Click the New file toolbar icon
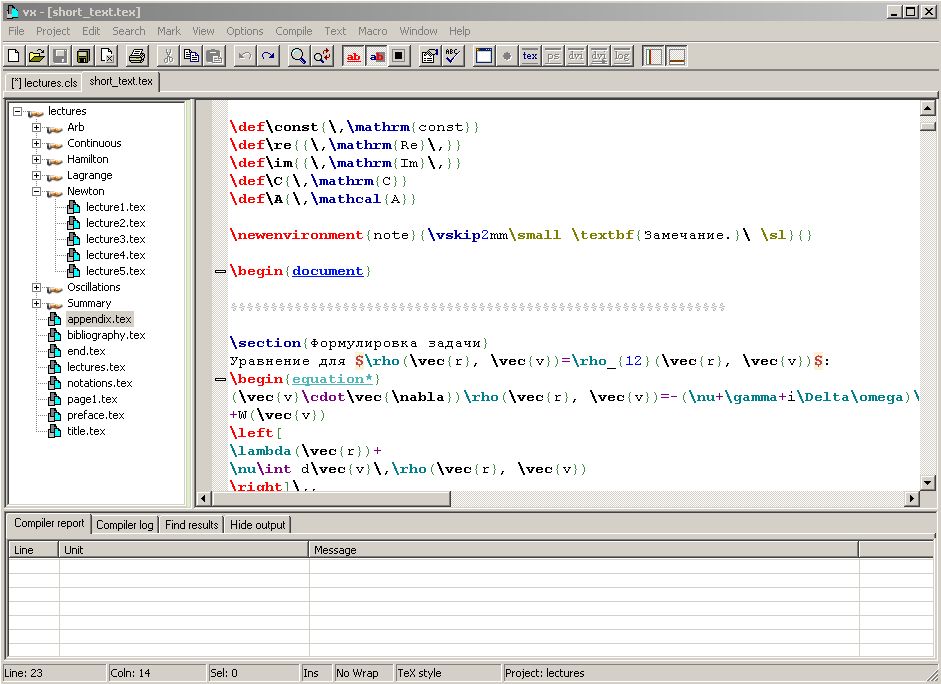The width and height of the screenshot is (941, 684). tap(14, 56)
